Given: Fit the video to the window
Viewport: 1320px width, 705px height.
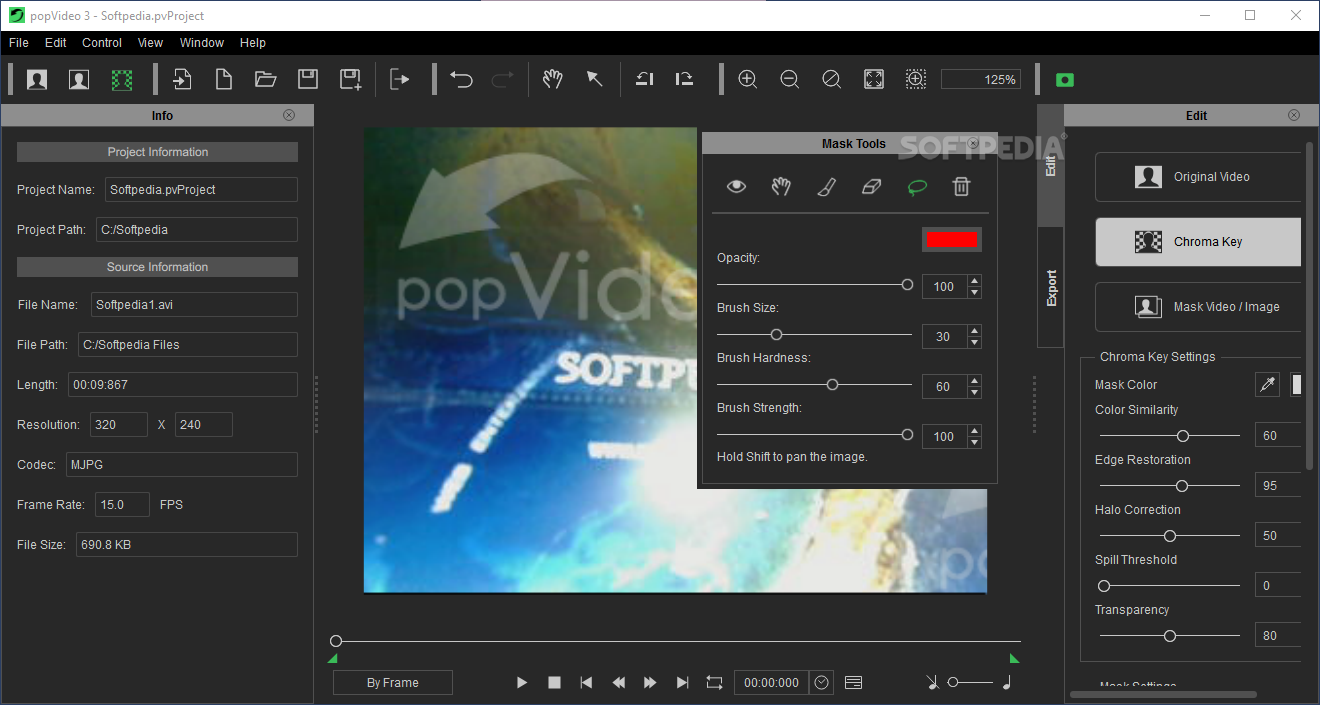Looking at the screenshot, I should click(x=873, y=79).
